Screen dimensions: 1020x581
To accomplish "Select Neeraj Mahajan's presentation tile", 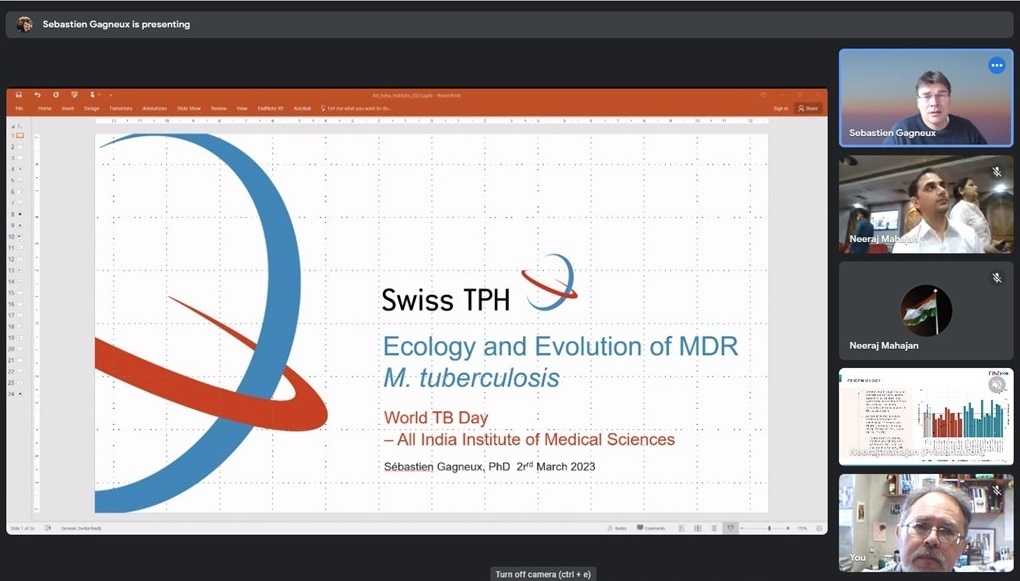I will coord(926,416).
